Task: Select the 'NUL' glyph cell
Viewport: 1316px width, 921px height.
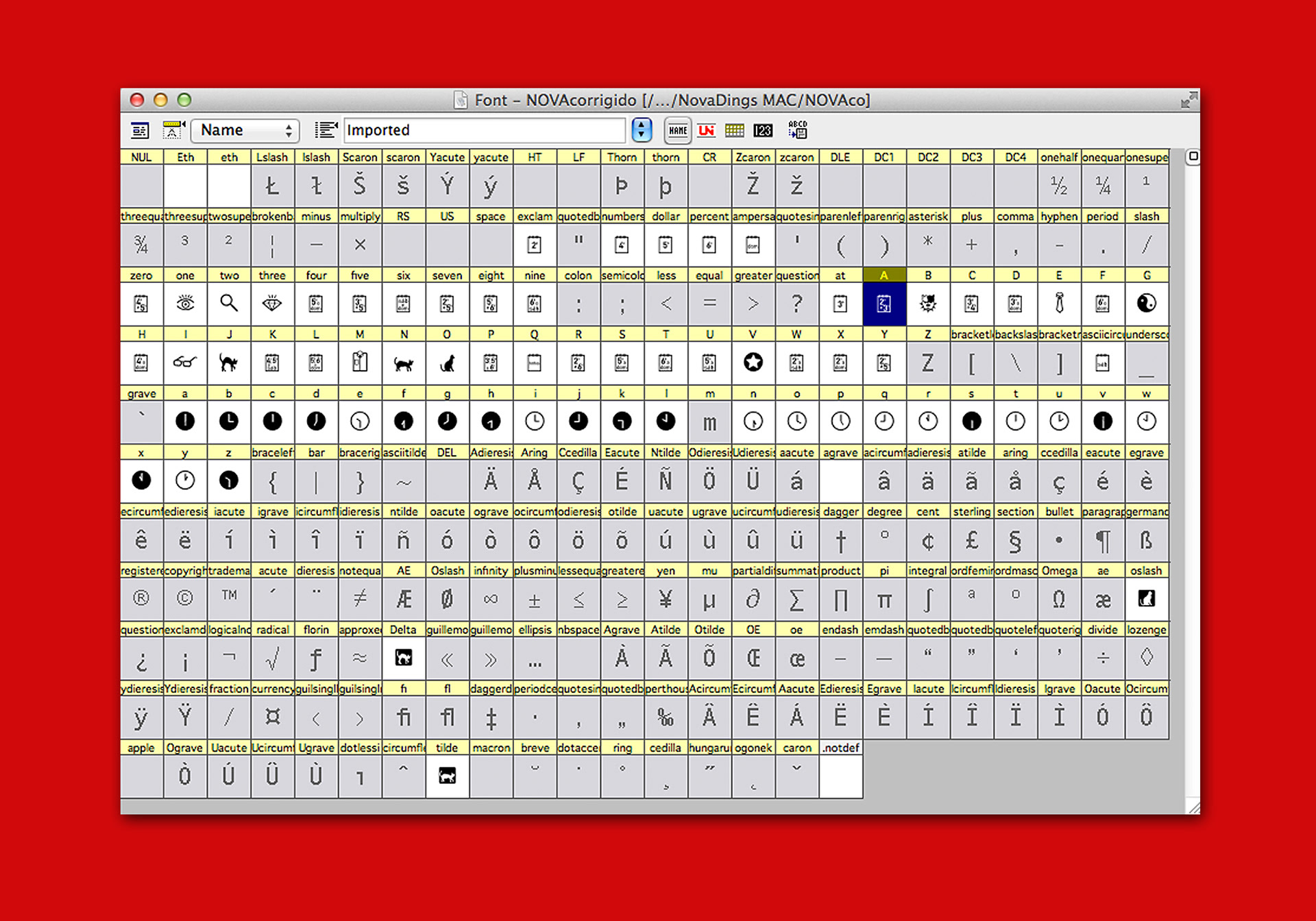Action: pos(141,186)
